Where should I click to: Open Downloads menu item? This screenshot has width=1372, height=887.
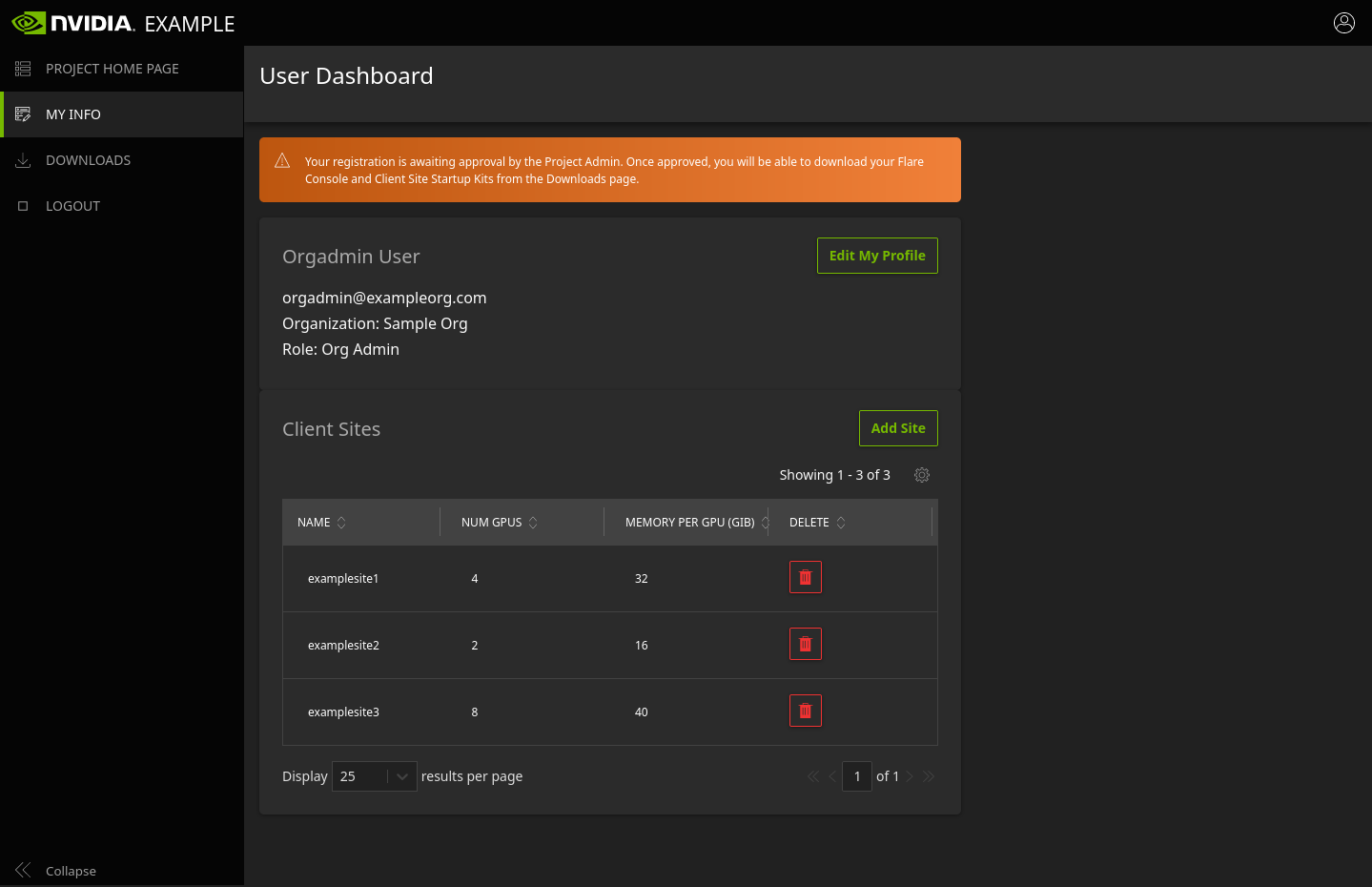pyautogui.click(x=122, y=160)
